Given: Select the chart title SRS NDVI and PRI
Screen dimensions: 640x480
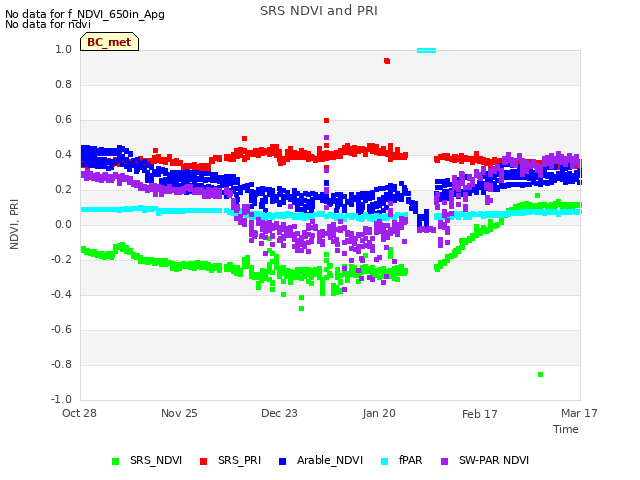Looking at the screenshot, I should pos(319,11).
